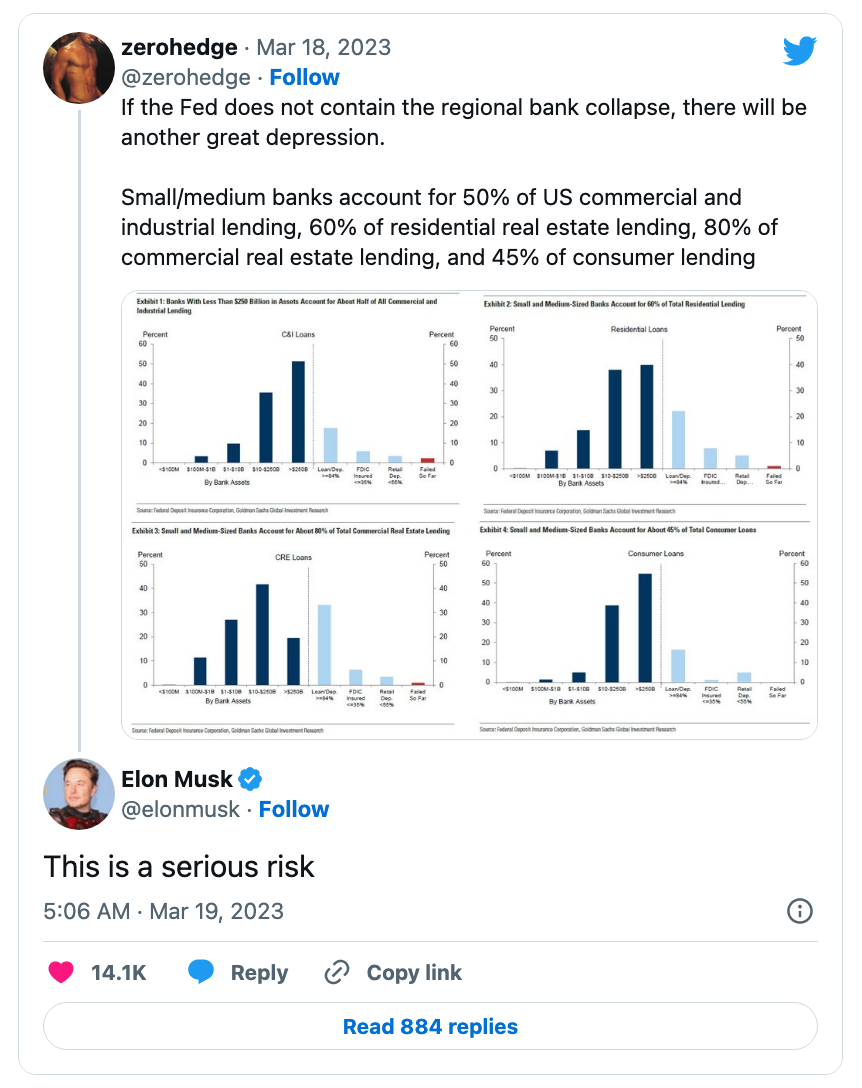Open zerohedge's profile avatar

(x=79, y=66)
